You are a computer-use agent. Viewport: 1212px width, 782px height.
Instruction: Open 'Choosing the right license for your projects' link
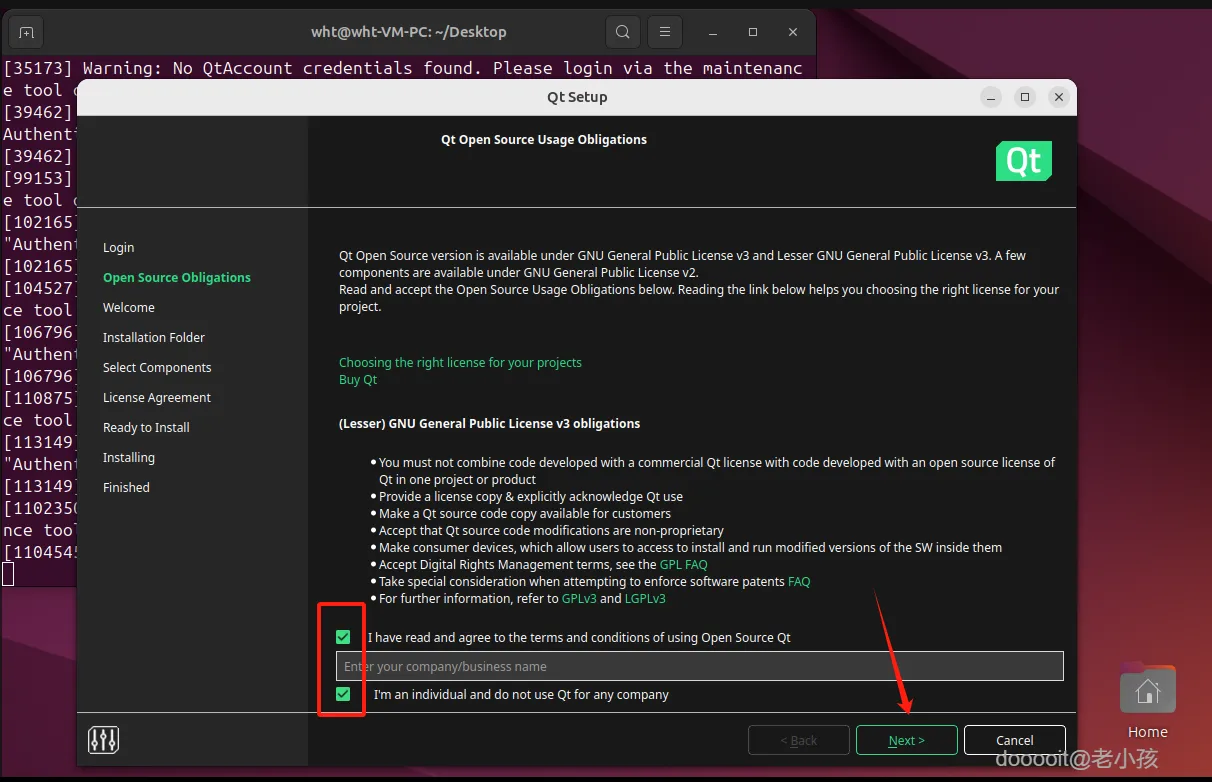click(460, 362)
